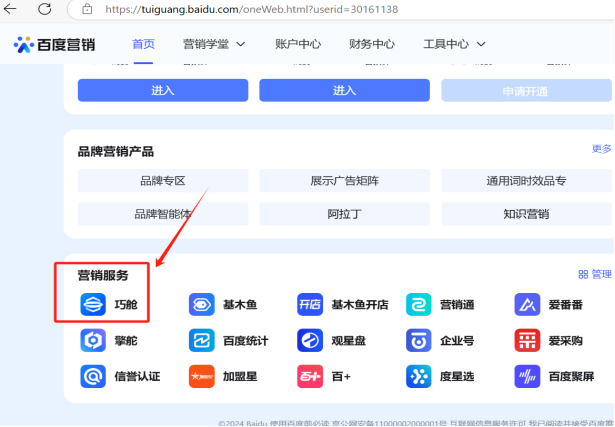
Task: Click the 营销服务 heading
Action: pyautogui.click(x=103, y=276)
